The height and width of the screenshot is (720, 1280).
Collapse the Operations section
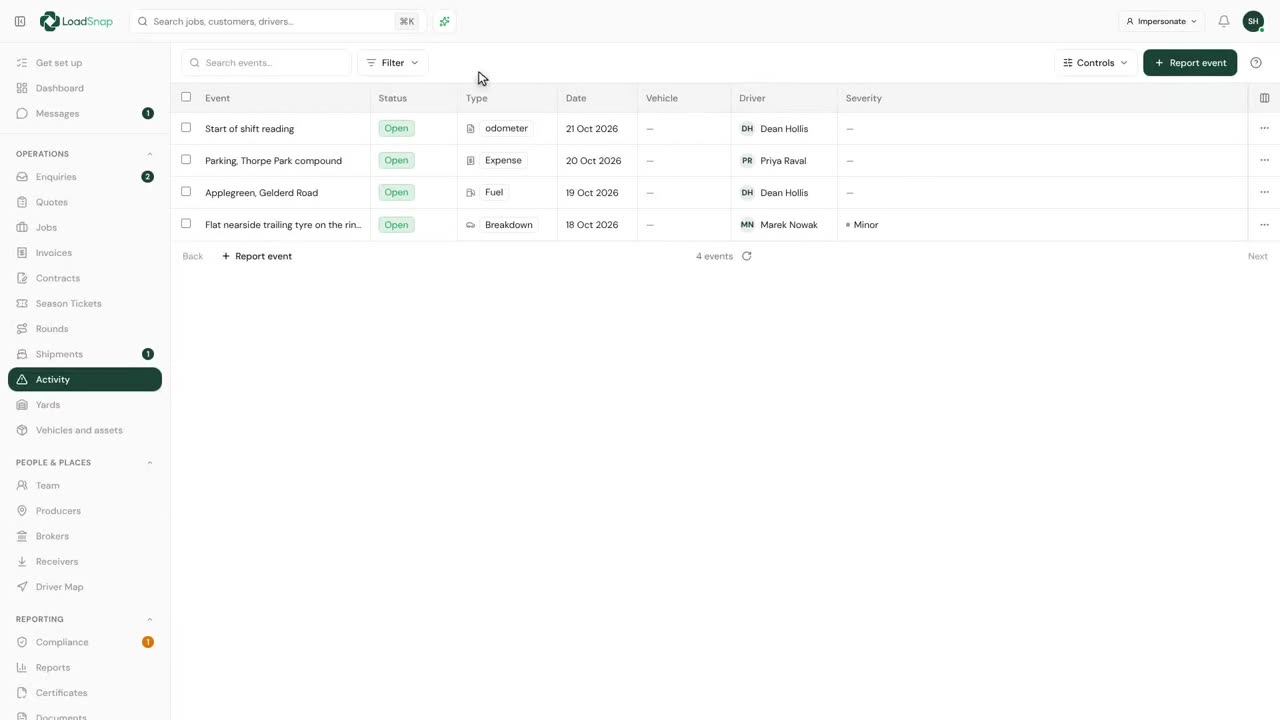pyautogui.click(x=150, y=154)
